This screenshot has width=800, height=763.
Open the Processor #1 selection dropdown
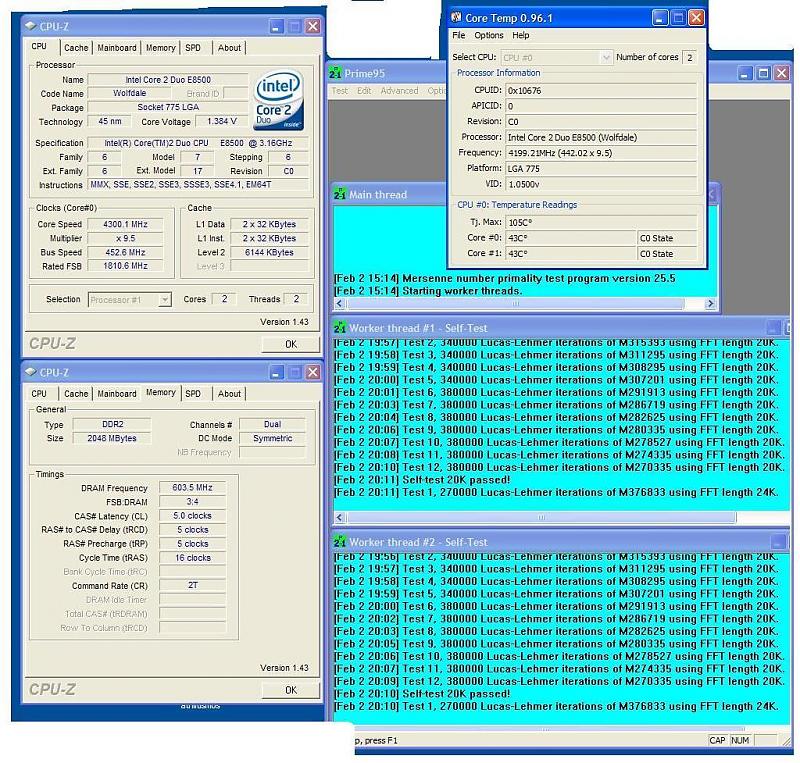(164, 300)
